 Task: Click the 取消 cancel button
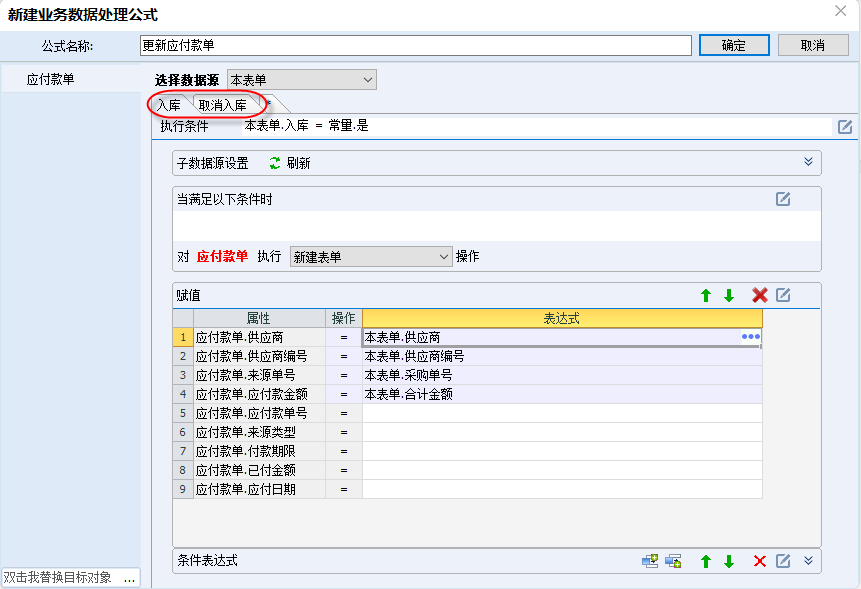pos(813,46)
